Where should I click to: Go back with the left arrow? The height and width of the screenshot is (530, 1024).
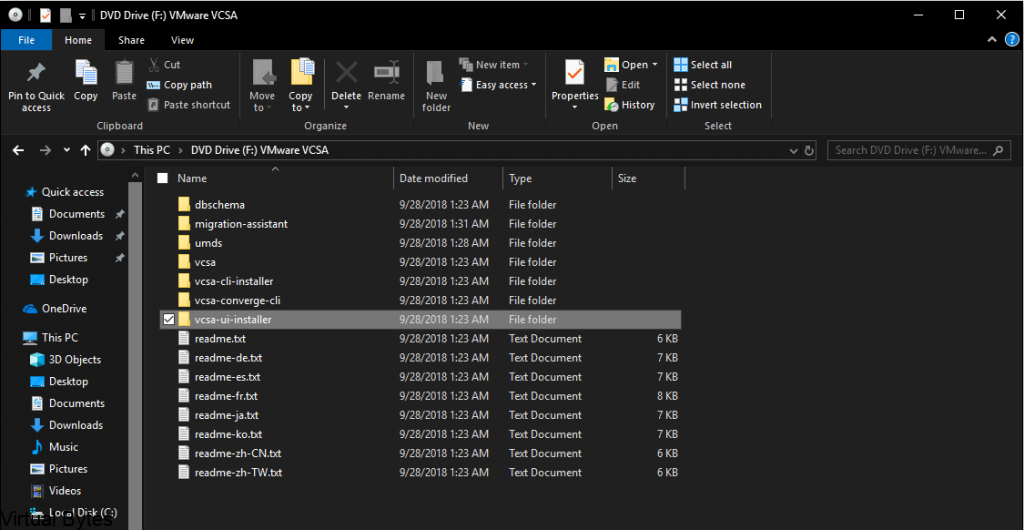18,150
